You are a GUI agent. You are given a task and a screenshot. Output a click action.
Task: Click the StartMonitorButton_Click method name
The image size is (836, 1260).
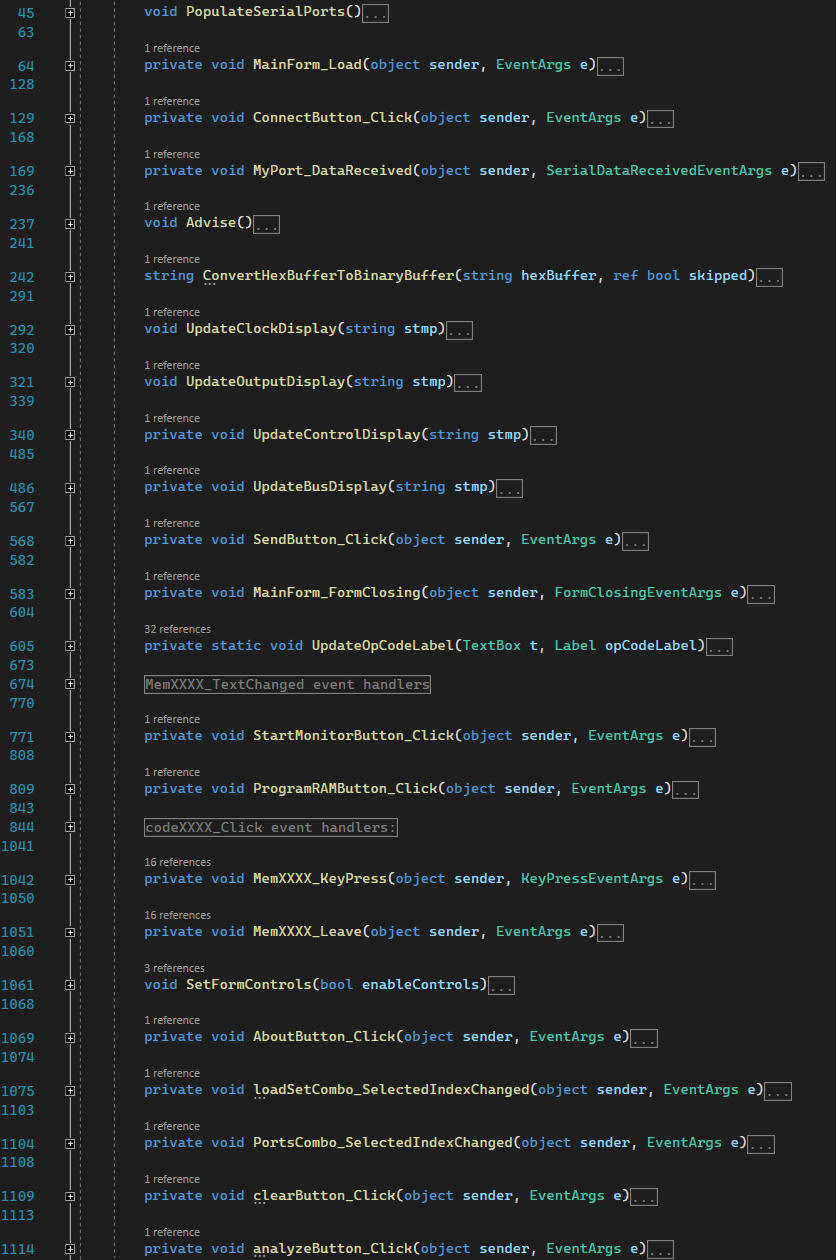pyautogui.click(x=354, y=736)
